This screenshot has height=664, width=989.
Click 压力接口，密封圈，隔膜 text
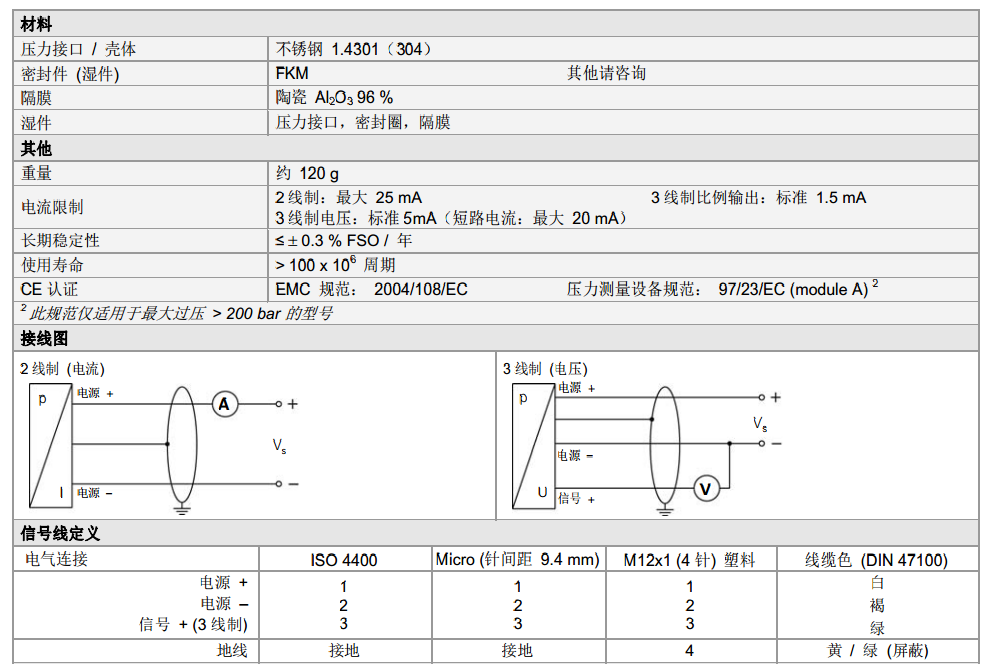pos(363,122)
